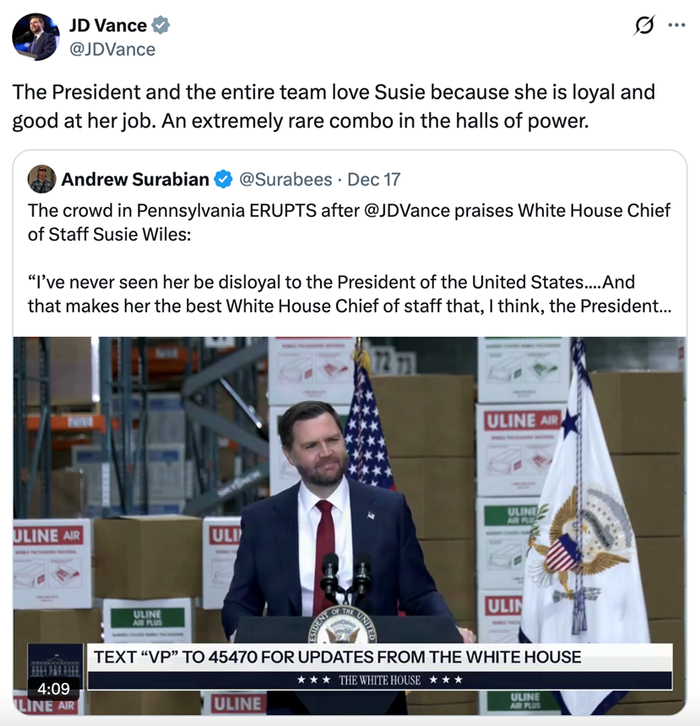Click the 4:09 video duration badge
The width and height of the screenshot is (700, 726).
point(53,688)
